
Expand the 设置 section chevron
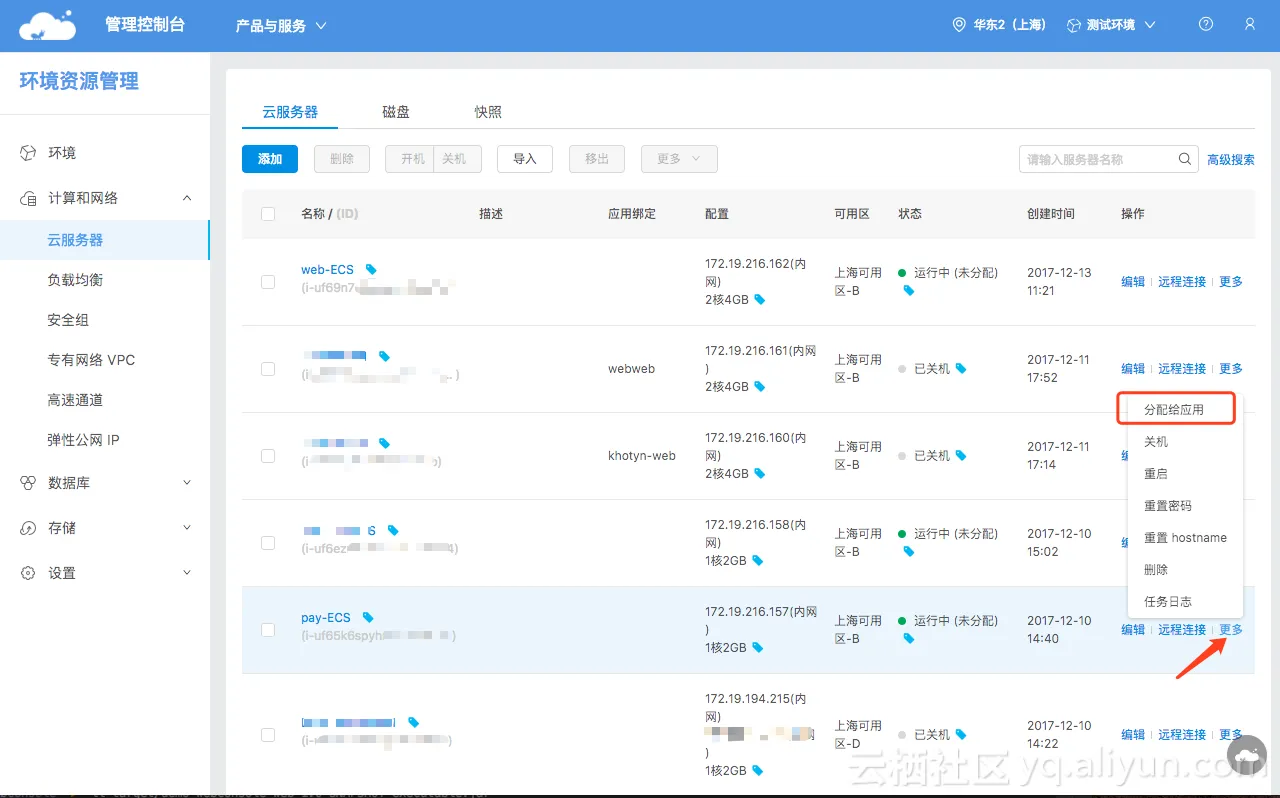187,573
